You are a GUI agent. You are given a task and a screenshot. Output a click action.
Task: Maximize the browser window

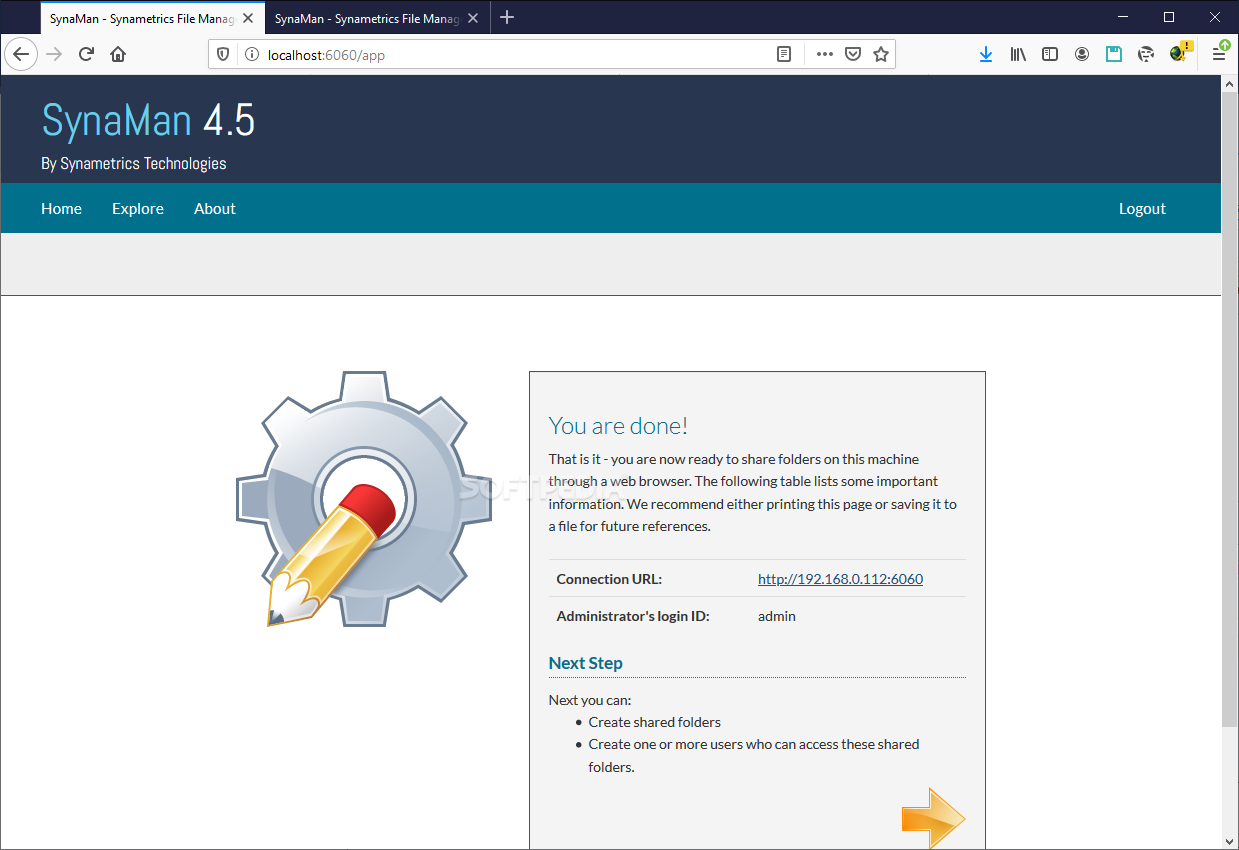coord(1169,17)
